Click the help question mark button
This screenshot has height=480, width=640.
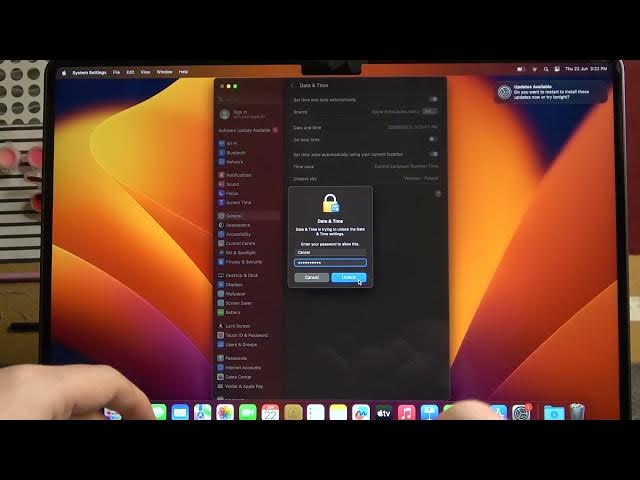point(438,194)
